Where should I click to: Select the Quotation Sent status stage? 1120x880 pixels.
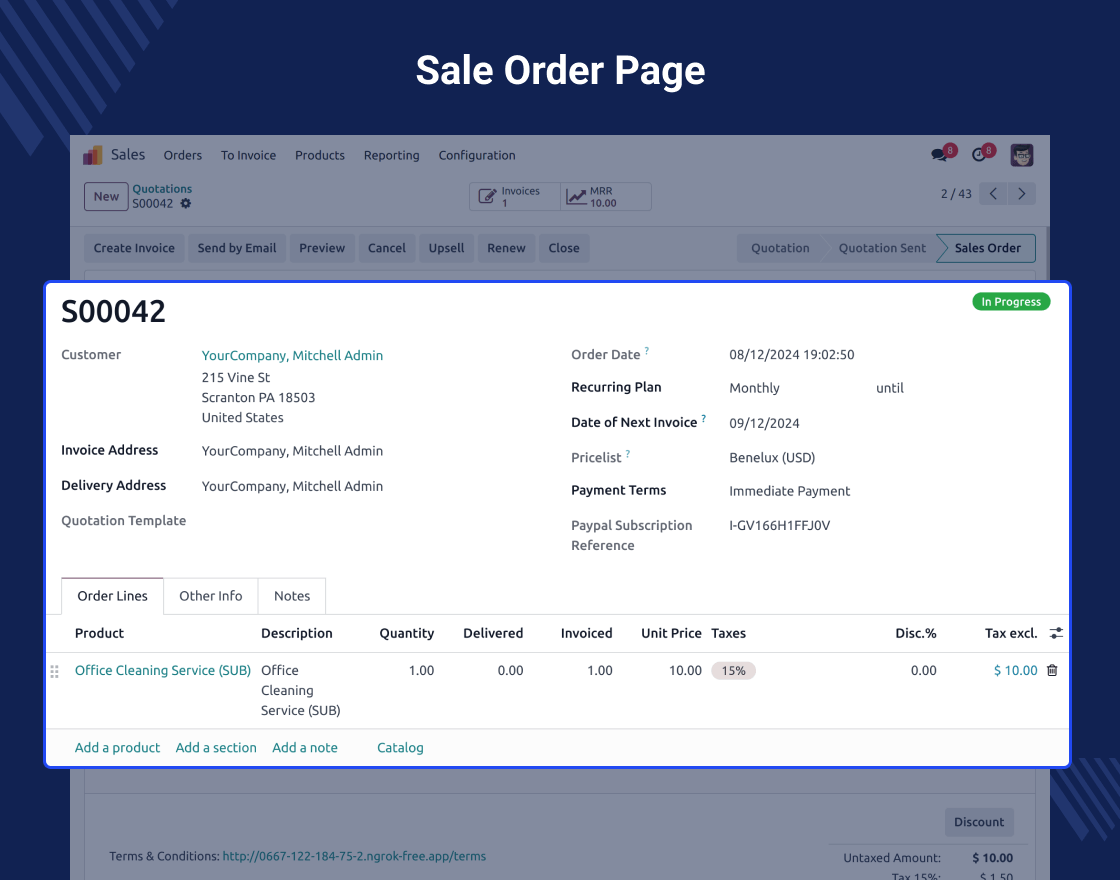[881, 248]
